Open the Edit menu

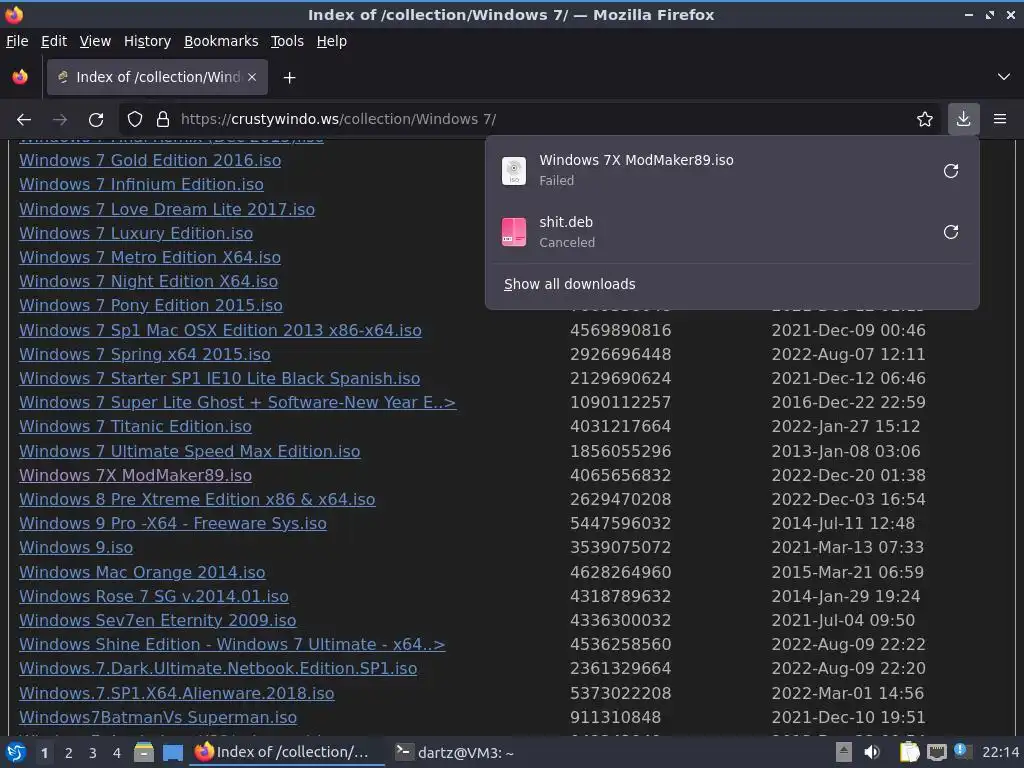[x=54, y=41]
